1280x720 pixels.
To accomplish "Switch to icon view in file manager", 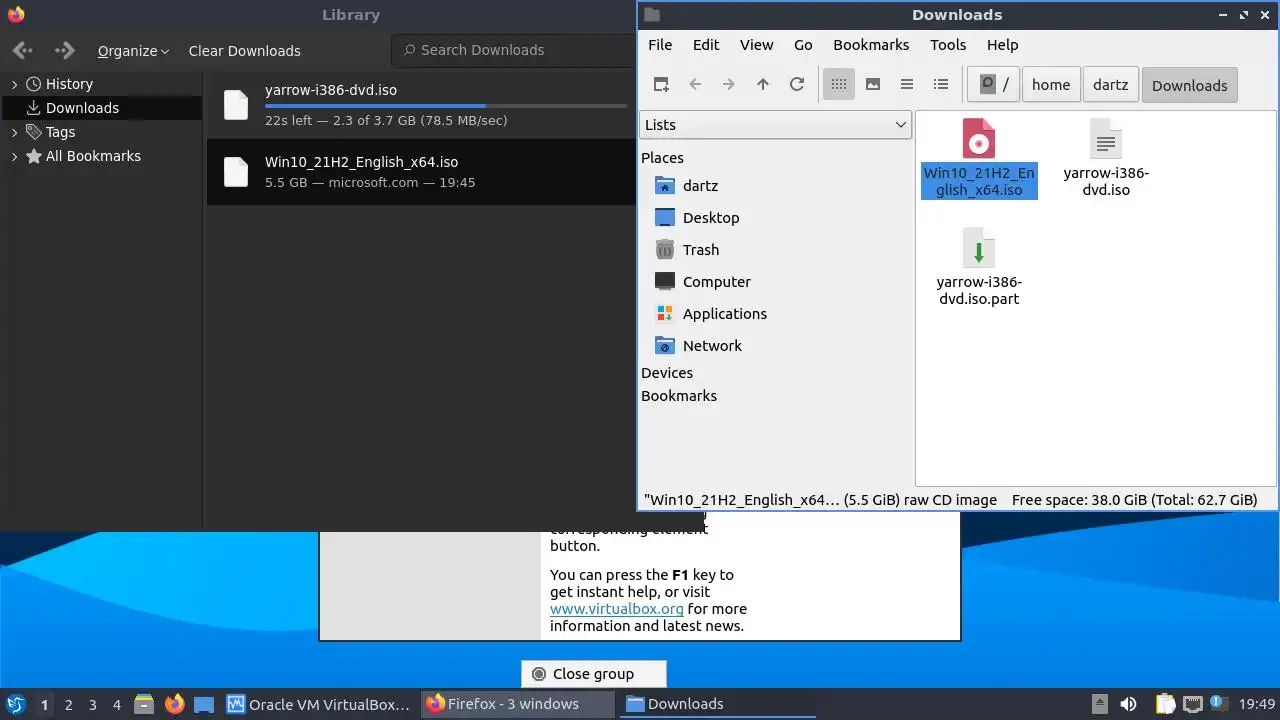I will [x=839, y=85].
